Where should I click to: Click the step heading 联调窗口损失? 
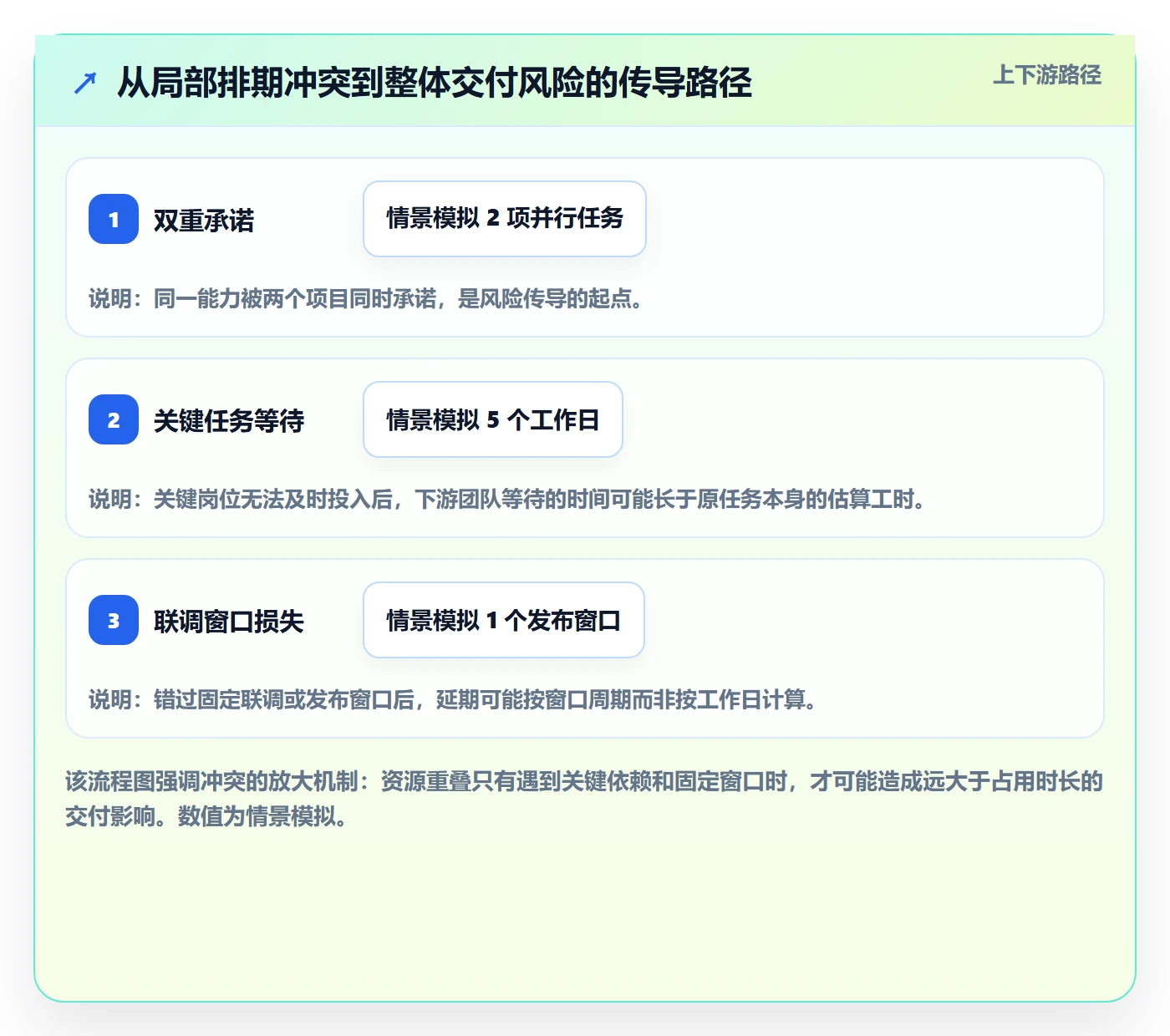(229, 622)
